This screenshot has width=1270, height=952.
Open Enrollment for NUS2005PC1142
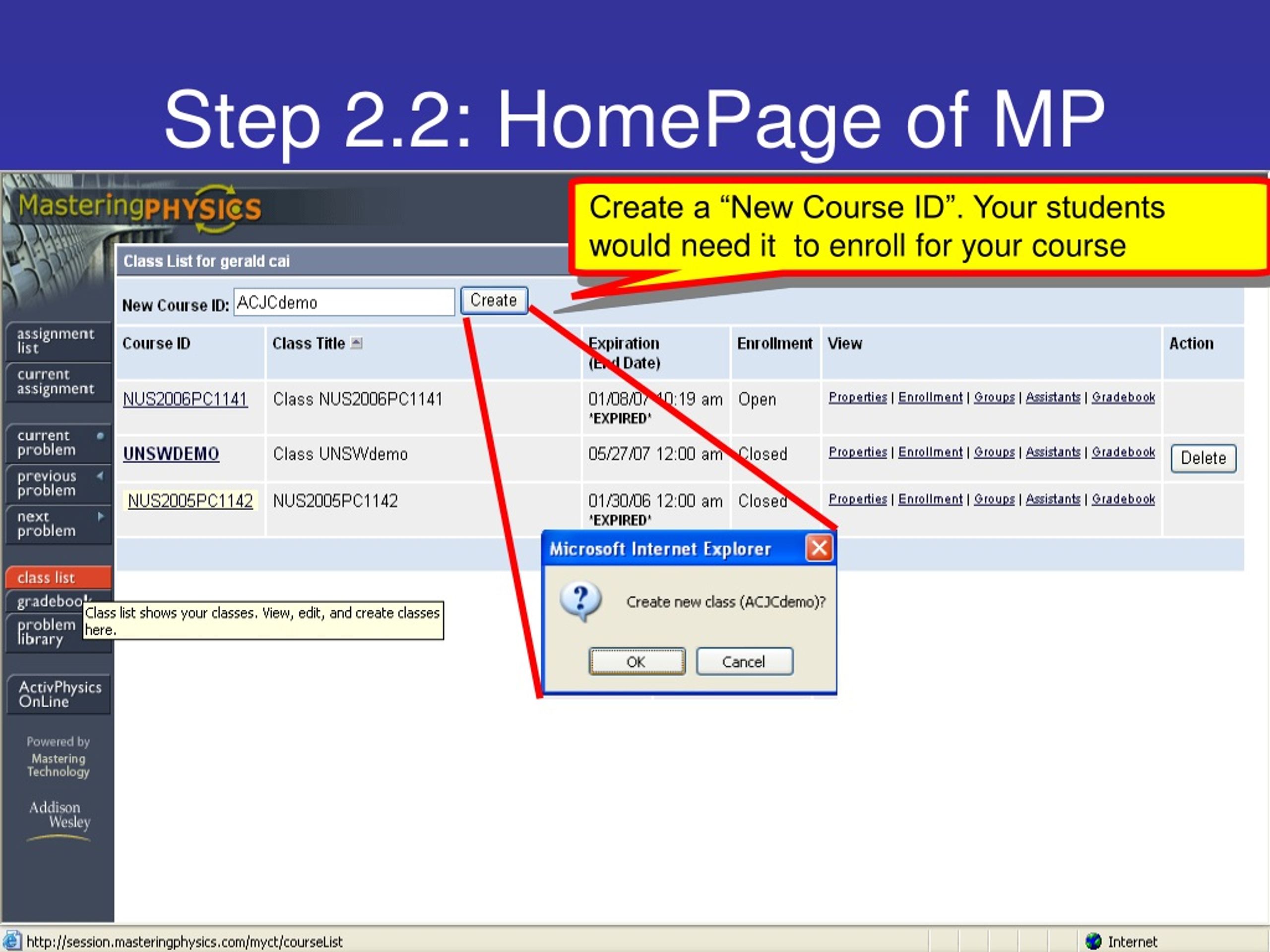point(930,499)
